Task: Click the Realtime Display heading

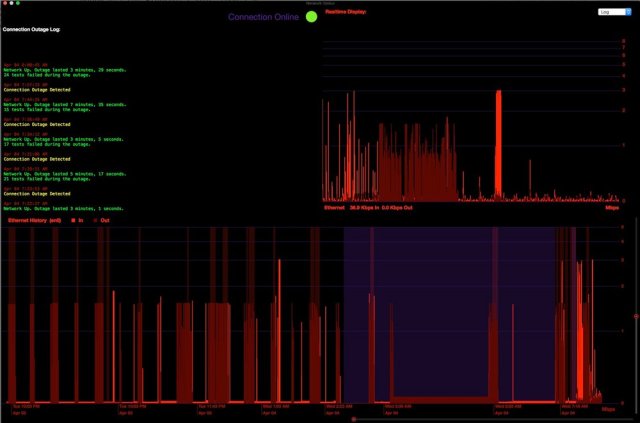Action: coord(346,12)
